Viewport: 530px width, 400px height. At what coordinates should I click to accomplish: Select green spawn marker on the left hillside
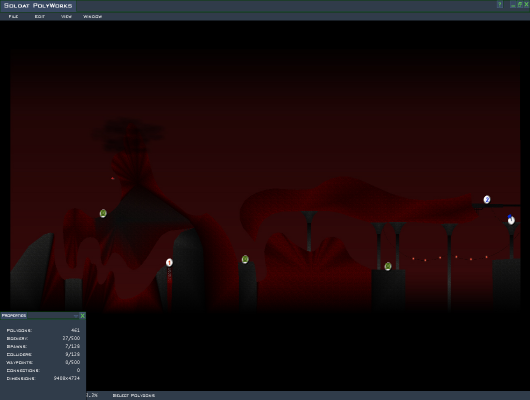(x=103, y=213)
